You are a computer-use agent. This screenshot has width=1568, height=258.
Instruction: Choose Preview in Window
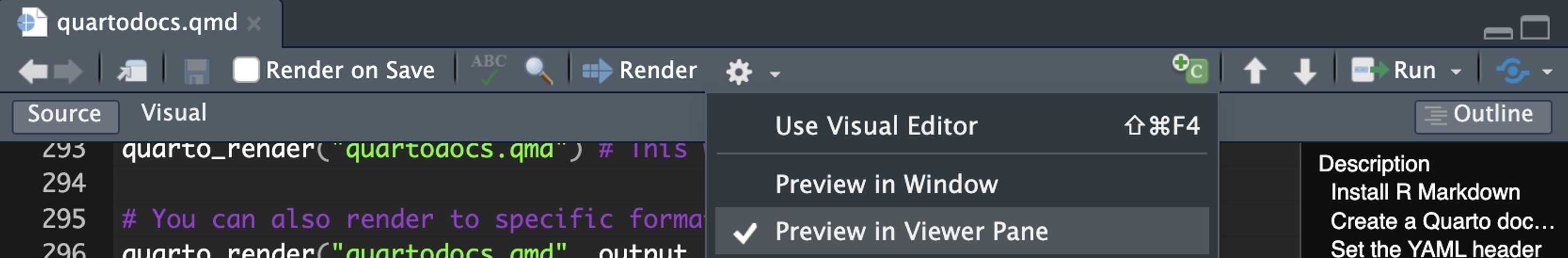962,184
